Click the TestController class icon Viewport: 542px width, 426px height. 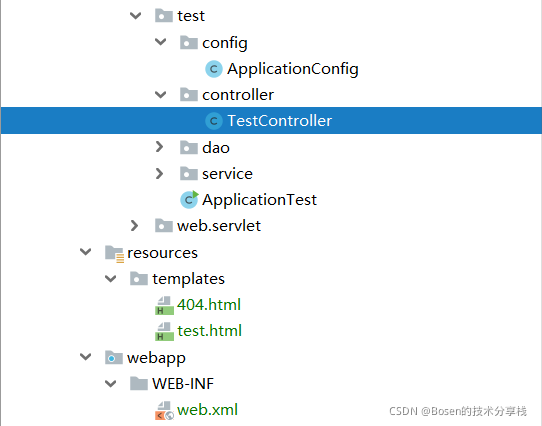click(x=214, y=121)
